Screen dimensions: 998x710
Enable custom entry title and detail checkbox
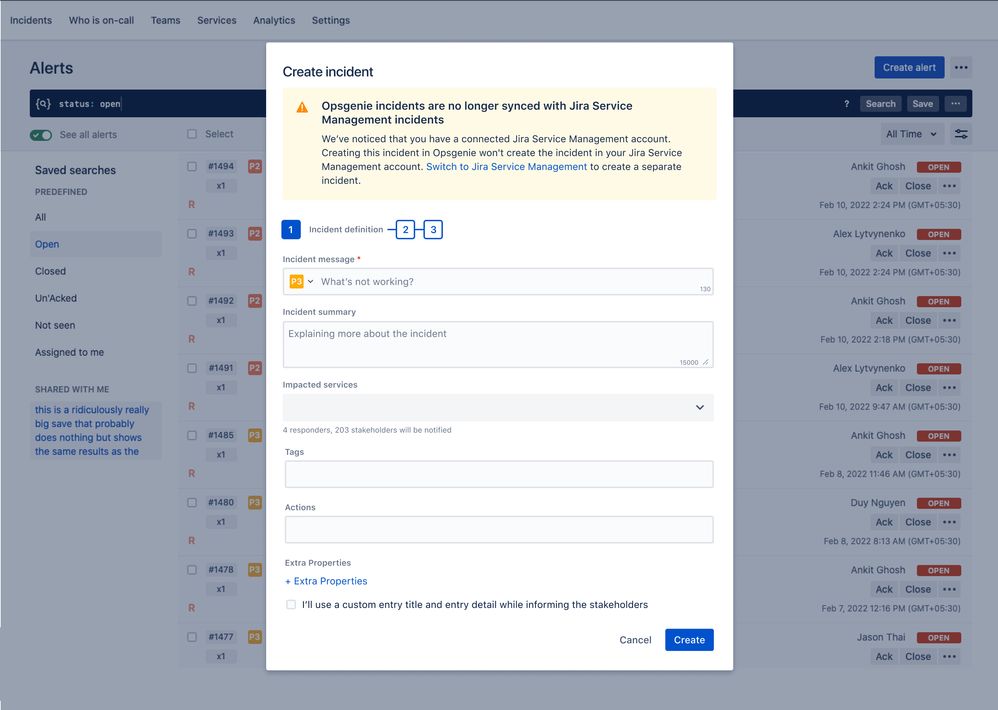pyautogui.click(x=291, y=604)
